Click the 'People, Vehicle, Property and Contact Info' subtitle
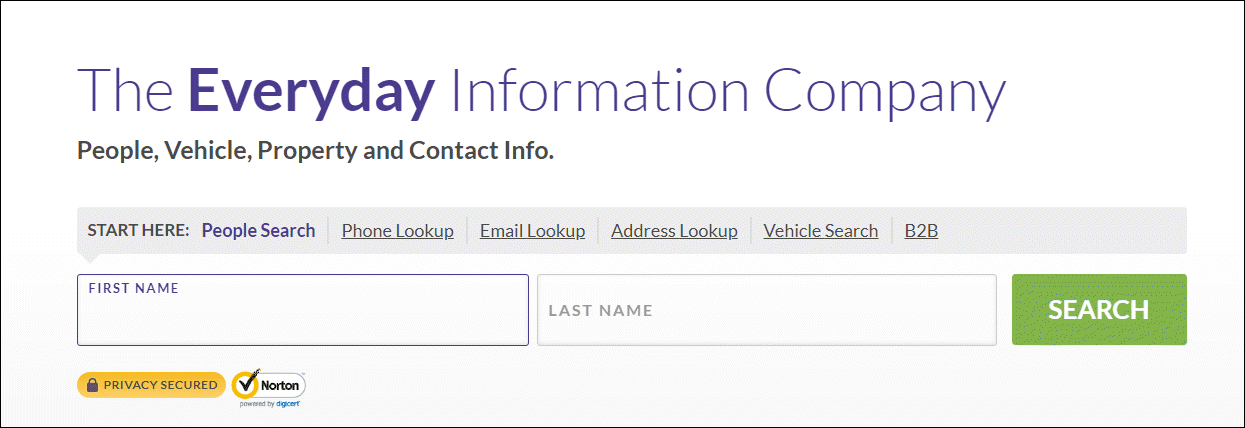This screenshot has width=1245, height=428. point(315,152)
